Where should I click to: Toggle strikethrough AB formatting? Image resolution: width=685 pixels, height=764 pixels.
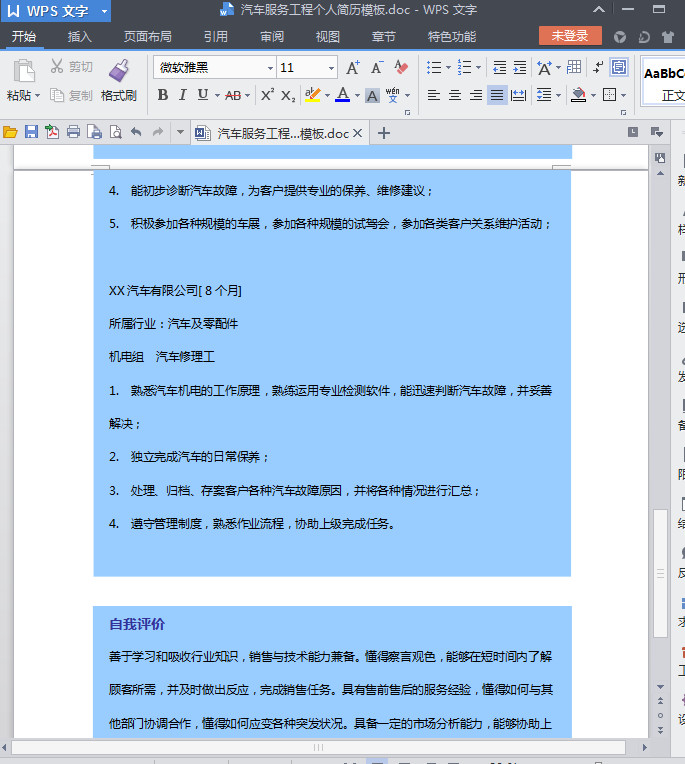pyautogui.click(x=233, y=96)
